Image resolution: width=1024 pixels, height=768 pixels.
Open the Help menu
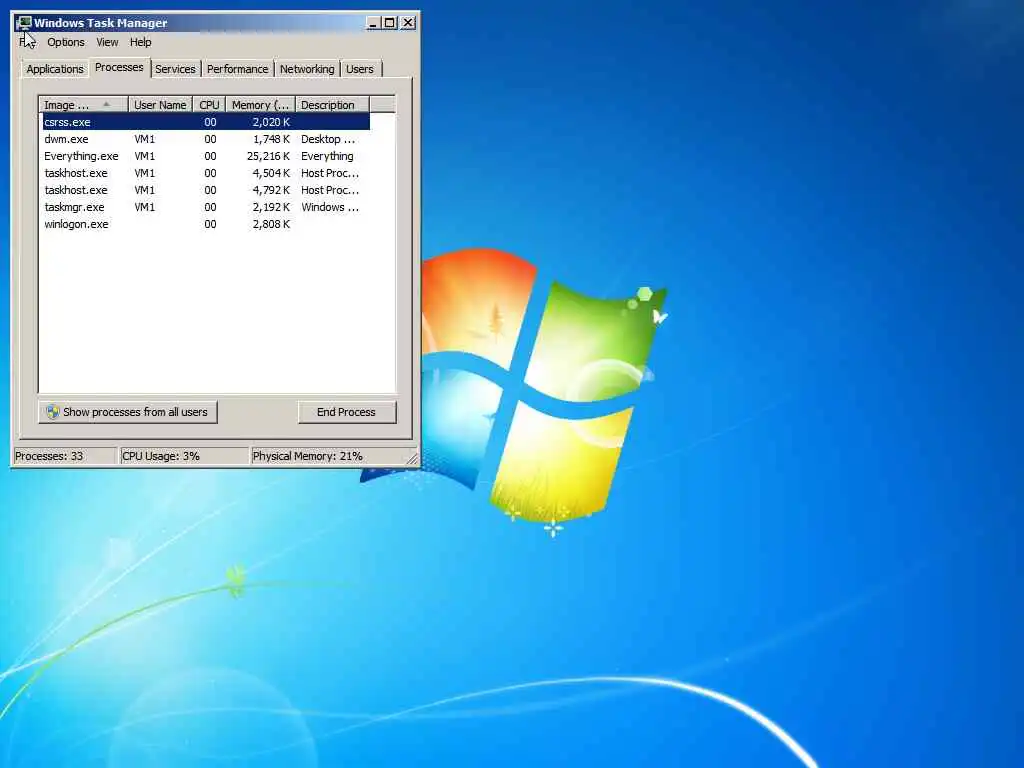tap(140, 42)
